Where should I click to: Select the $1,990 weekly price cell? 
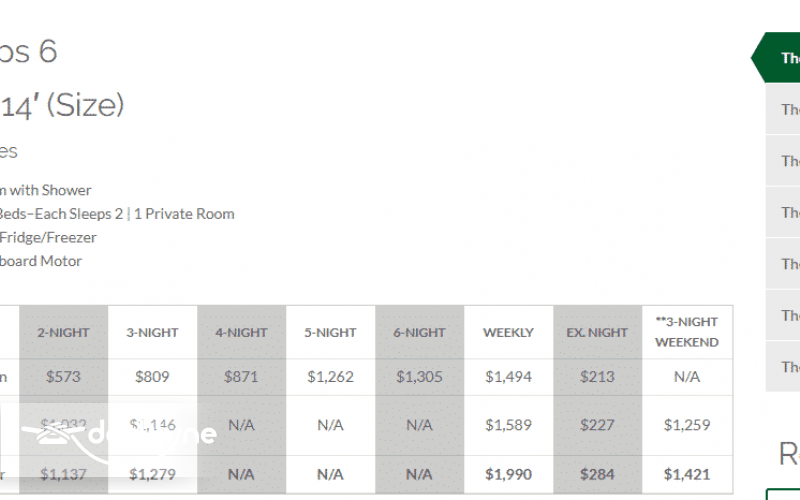pos(508,473)
